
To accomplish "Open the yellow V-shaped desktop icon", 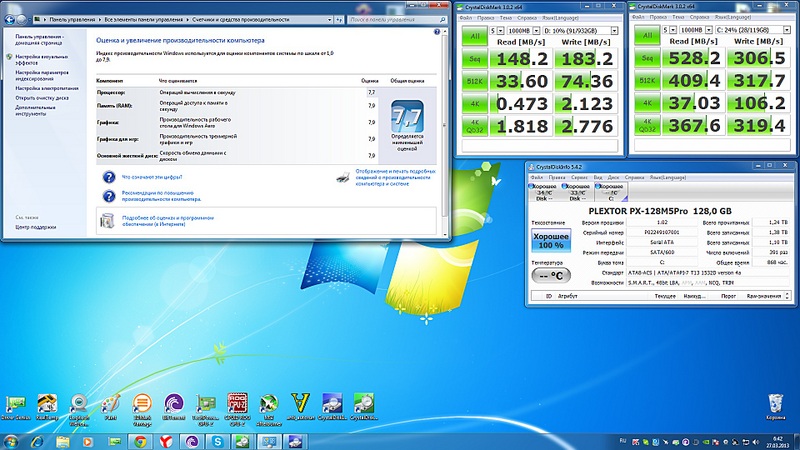I will tap(301, 407).
